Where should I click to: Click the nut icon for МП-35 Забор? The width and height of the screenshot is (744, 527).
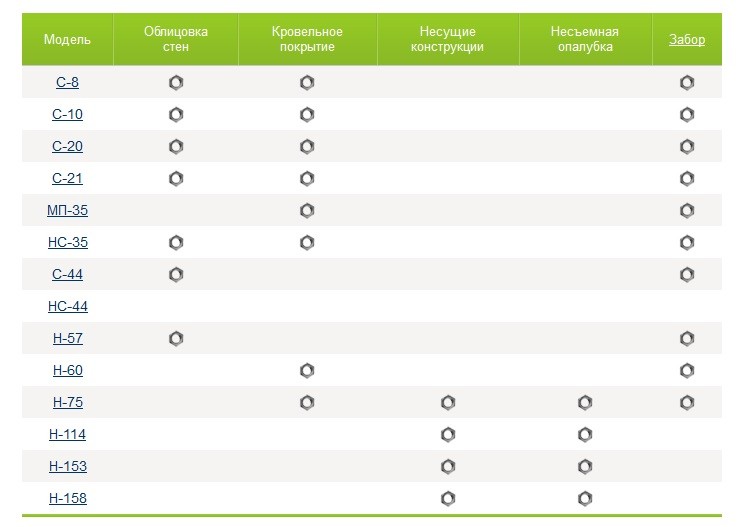tap(687, 210)
